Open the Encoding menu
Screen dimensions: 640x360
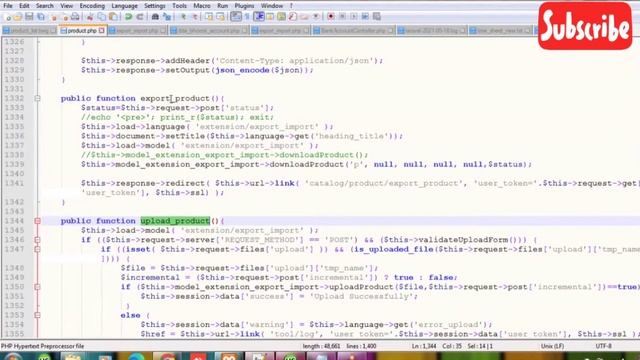coord(92,6)
